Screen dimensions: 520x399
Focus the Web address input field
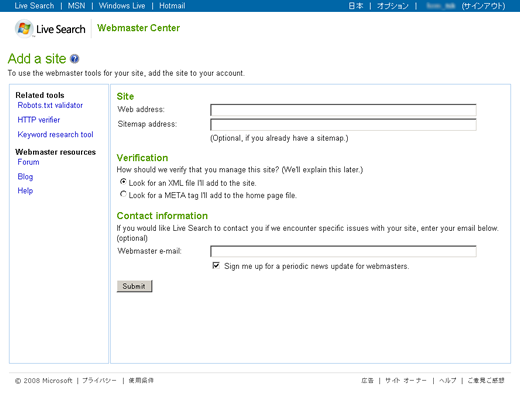[x=343, y=110]
